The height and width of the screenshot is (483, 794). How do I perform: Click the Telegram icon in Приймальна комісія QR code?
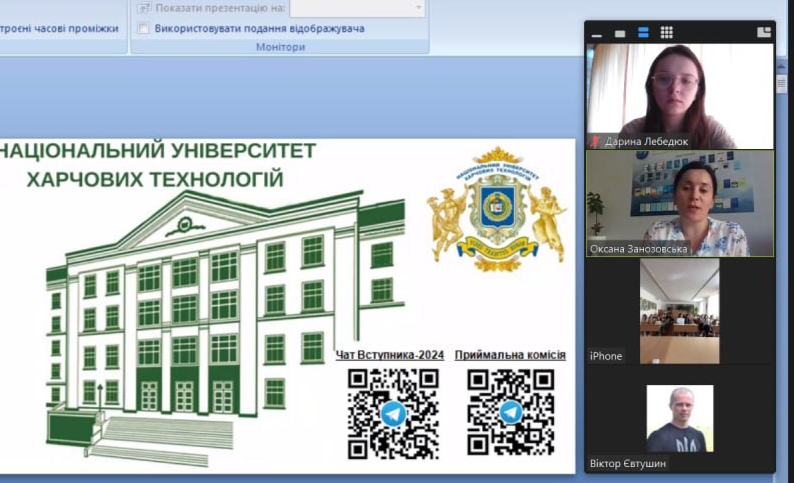point(511,412)
